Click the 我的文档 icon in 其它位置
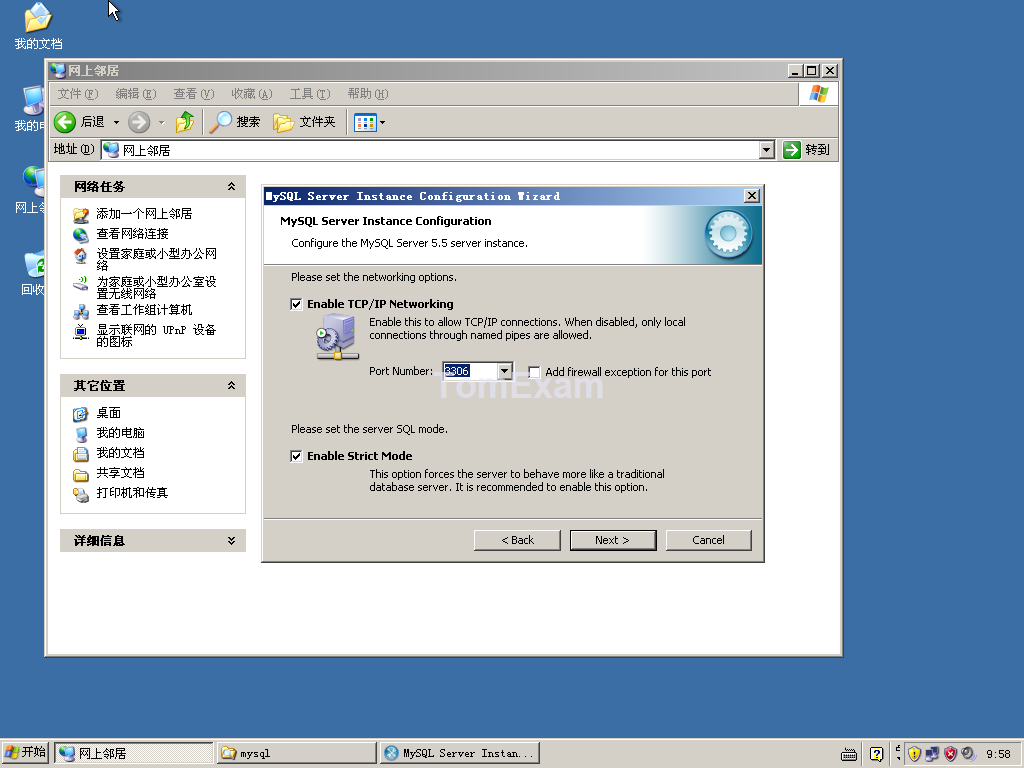 coord(80,454)
